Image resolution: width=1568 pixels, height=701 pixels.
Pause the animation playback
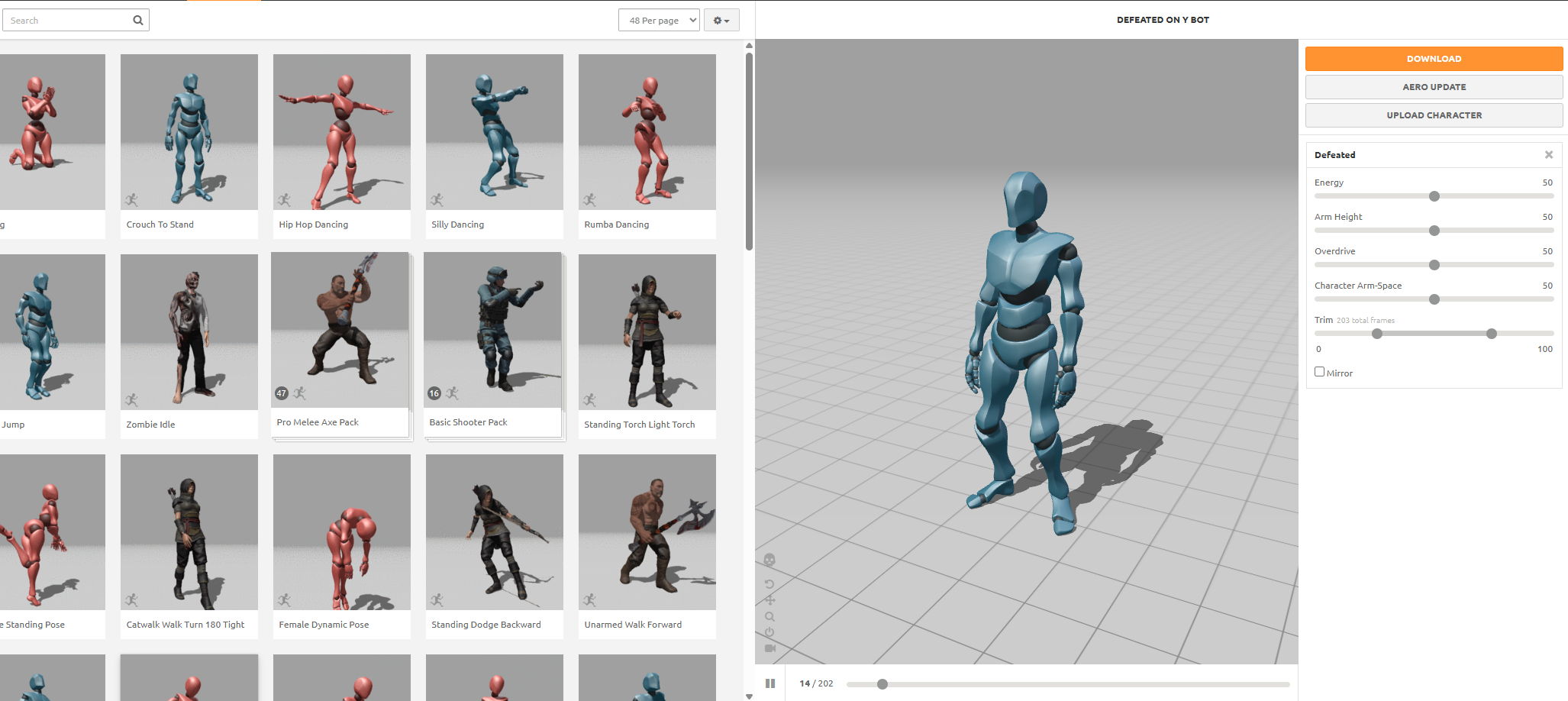pyautogui.click(x=770, y=683)
